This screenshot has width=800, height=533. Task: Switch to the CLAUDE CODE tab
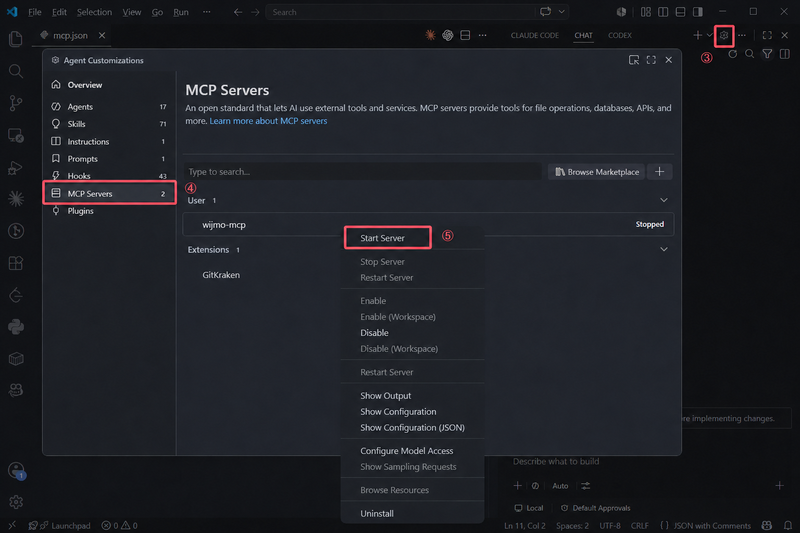[535, 35]
